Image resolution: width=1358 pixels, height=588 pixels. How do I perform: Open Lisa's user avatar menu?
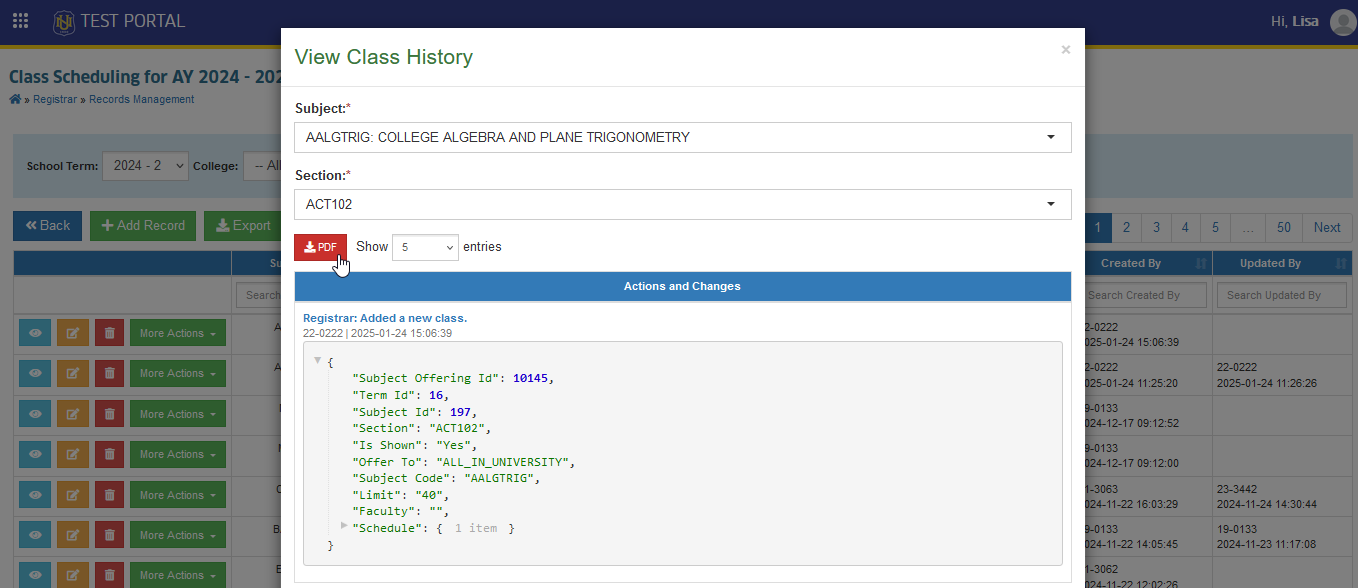click(x=1343, y=21)
